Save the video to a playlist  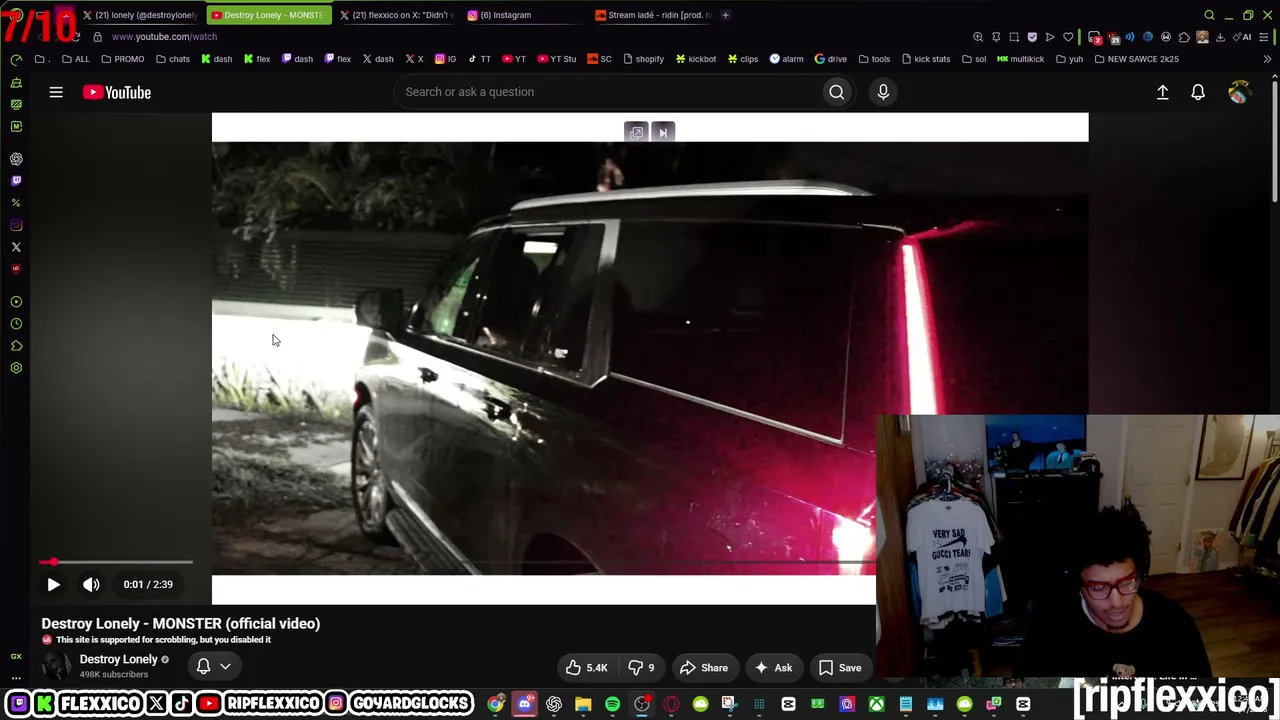[x=840, y=668]
